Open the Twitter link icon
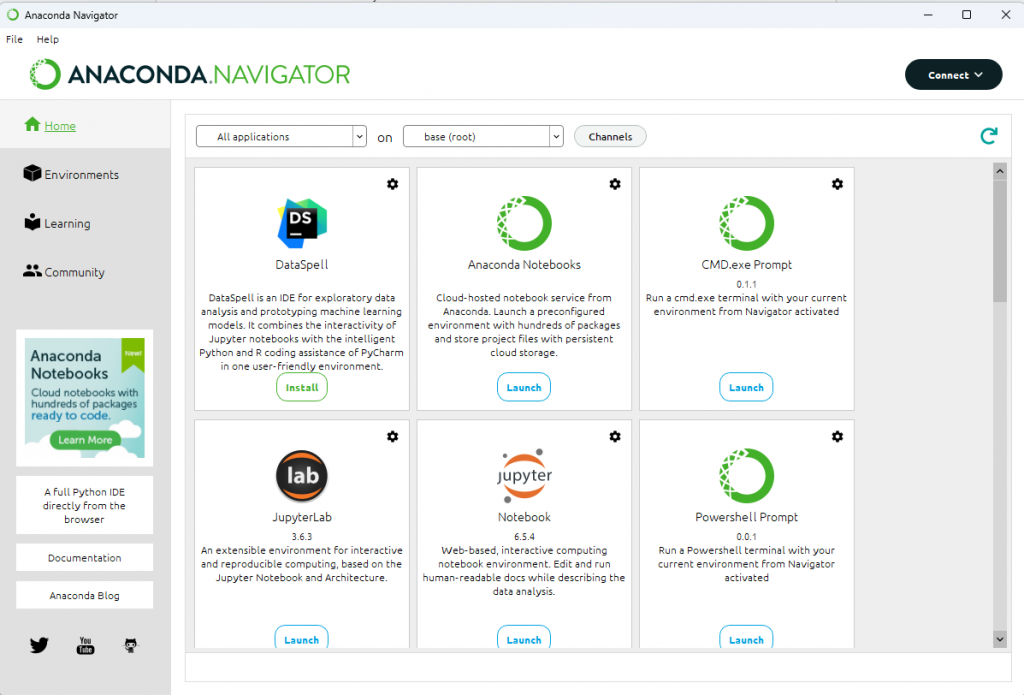1024x695 pixels. [39, 645]
